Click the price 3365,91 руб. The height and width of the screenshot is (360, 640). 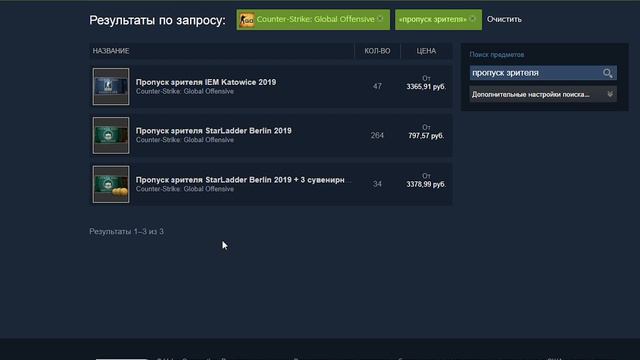(426, 87)
